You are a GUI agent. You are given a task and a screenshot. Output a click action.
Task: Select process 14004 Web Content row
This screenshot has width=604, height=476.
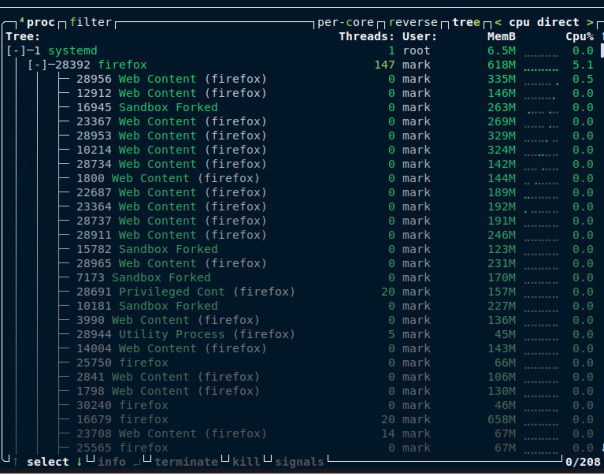[300, 349]
